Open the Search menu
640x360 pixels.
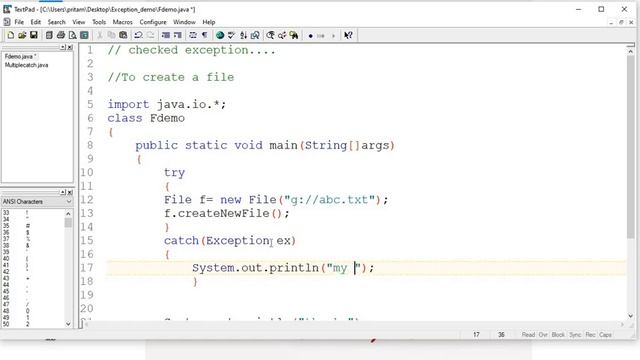pyautogui.click(x=56, y=22)
